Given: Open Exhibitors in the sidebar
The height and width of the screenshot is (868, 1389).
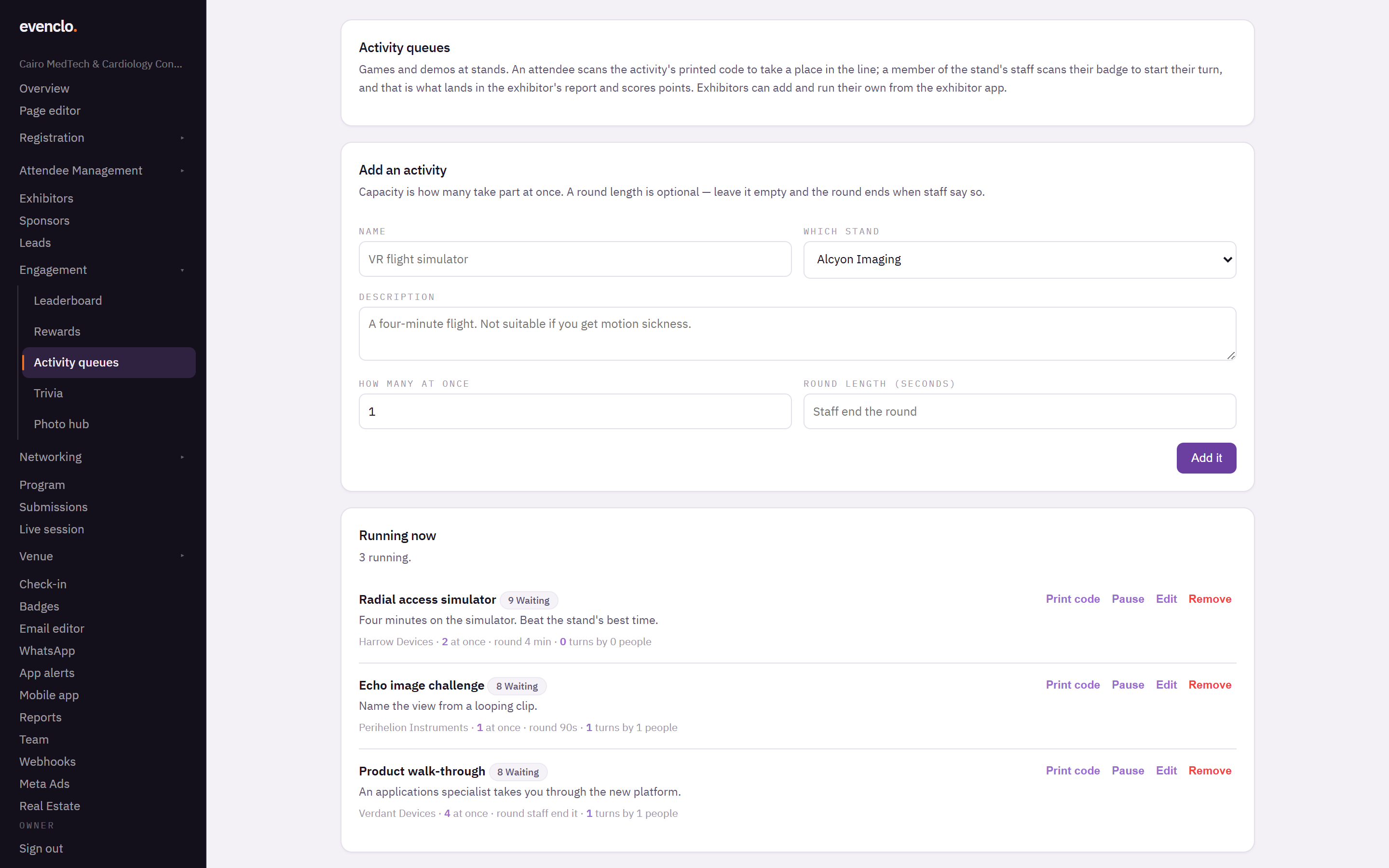Looking at the screenshot, I should (46, 199).
